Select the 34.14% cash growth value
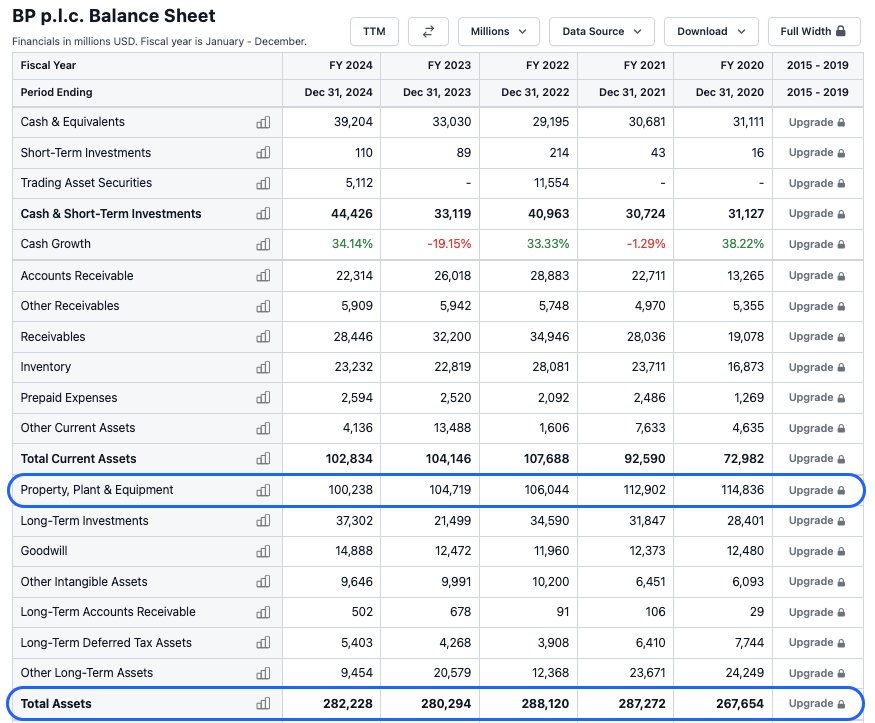 (352, 244)
